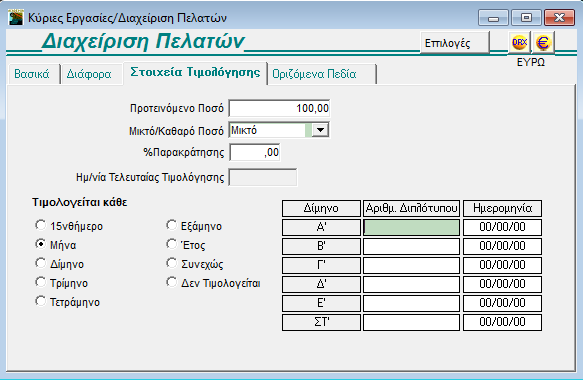Screen dimensions: 583x380
Task: Click the Τιμολογείται κάθε heading
Action: click(x=80, y=202)
